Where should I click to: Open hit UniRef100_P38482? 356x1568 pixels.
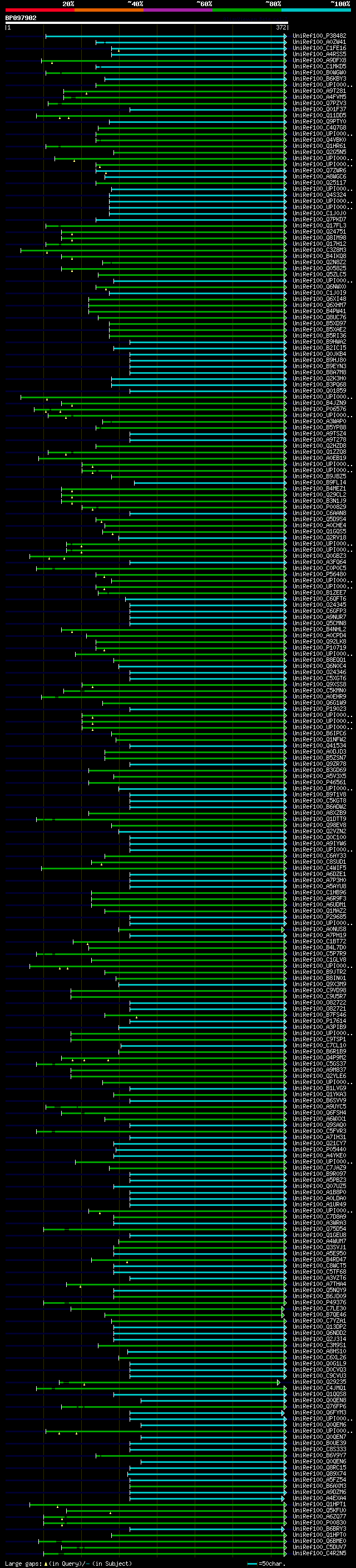[x=319, y=36]
